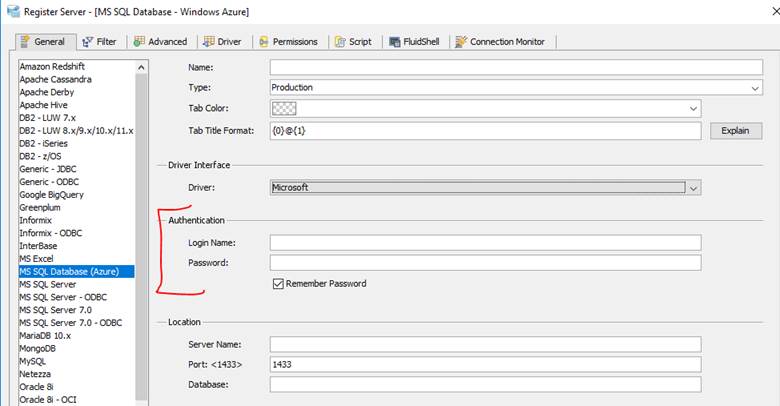The height and width of the screenshot is (406, 780).
Task: Select MS SQL Server - ODBC entry
Action: pyautogui.click(x=63, y=298)
